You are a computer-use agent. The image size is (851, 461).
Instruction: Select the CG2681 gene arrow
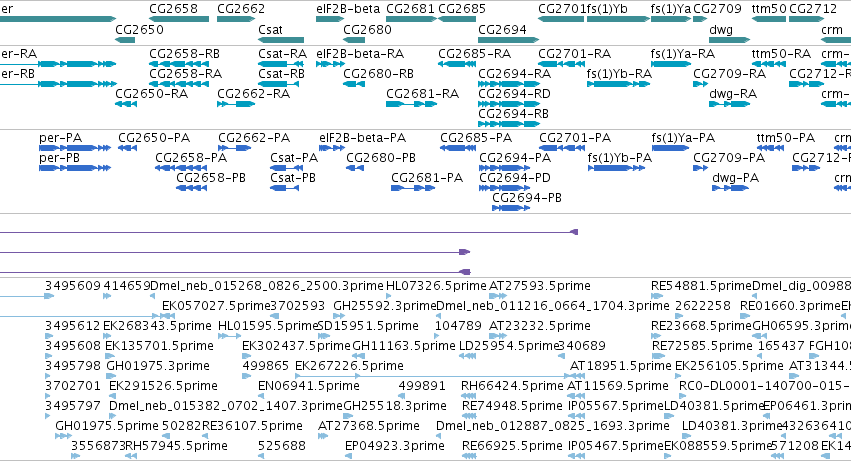[411, 19]
